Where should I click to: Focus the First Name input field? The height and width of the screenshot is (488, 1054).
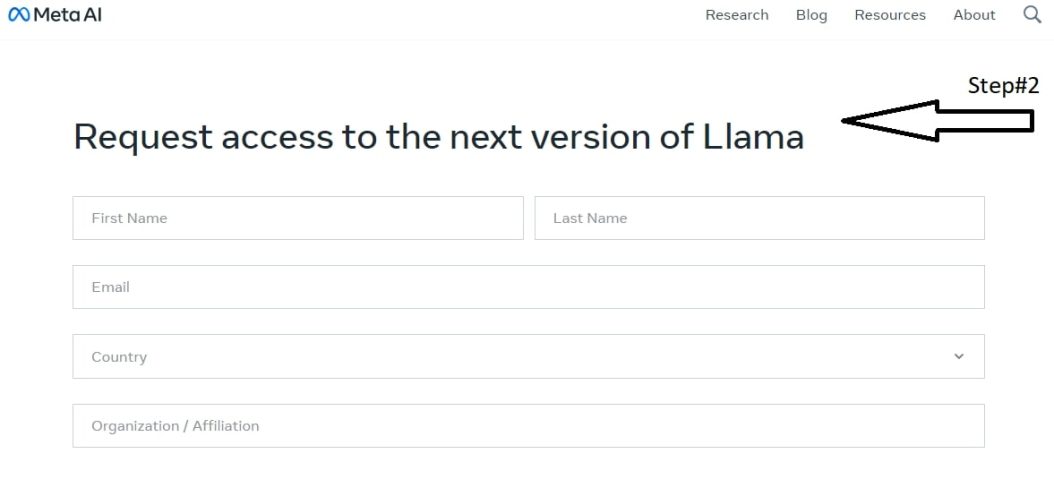pos(298,218)
